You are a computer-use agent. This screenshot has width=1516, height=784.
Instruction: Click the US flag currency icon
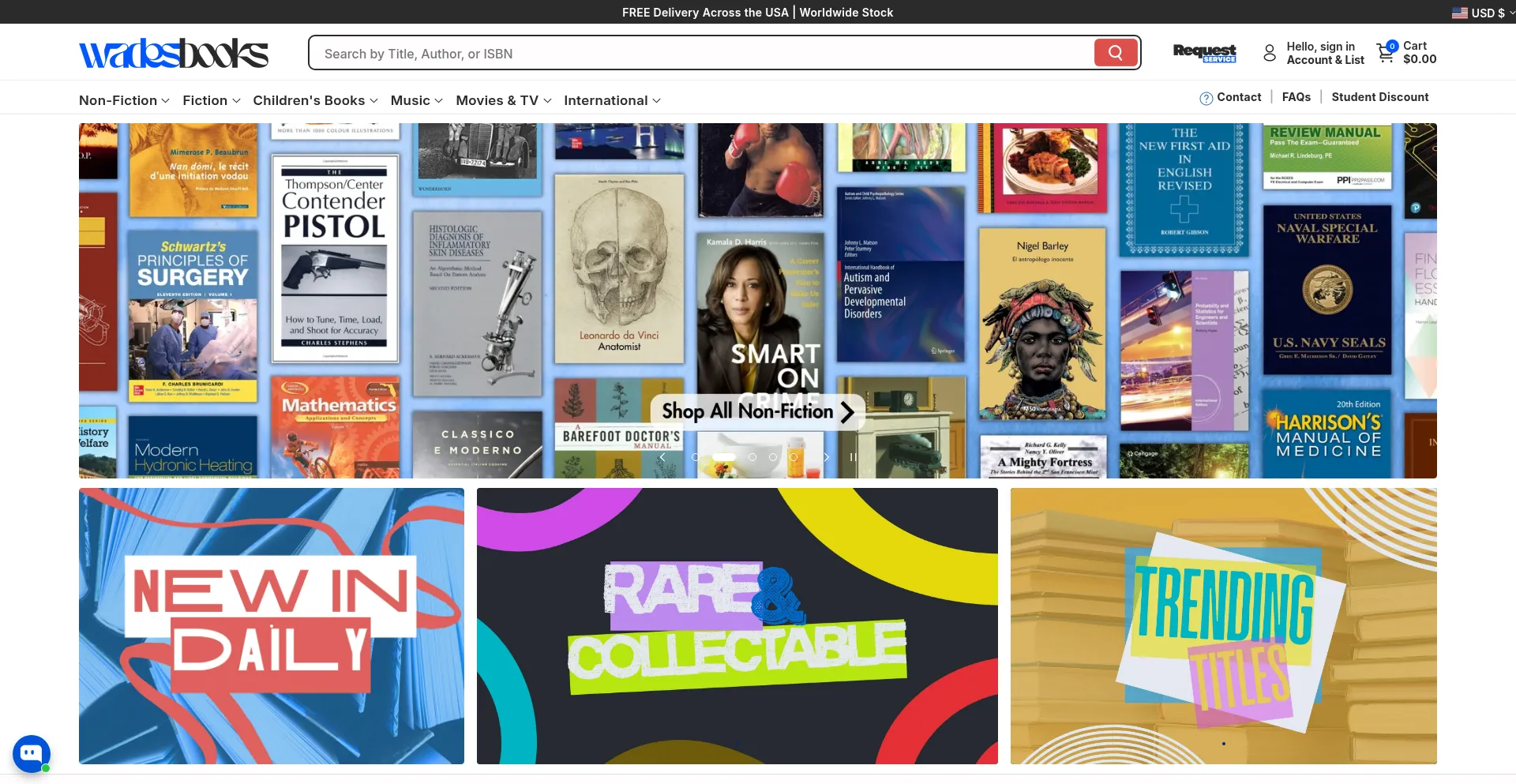tap(1460, 13)
